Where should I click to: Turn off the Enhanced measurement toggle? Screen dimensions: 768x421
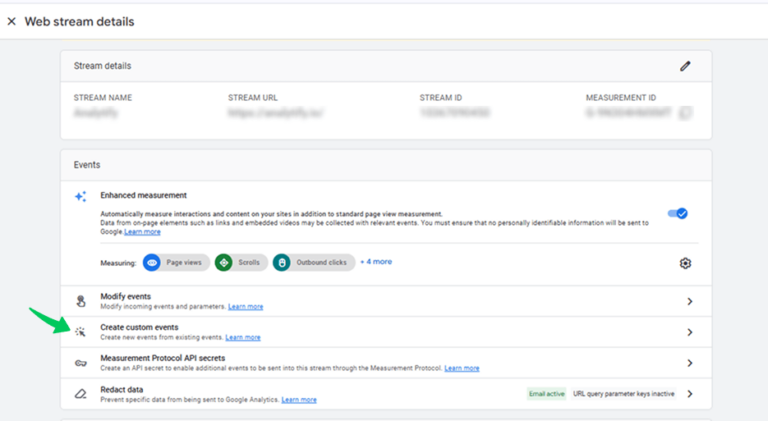[x=678, y=213]
